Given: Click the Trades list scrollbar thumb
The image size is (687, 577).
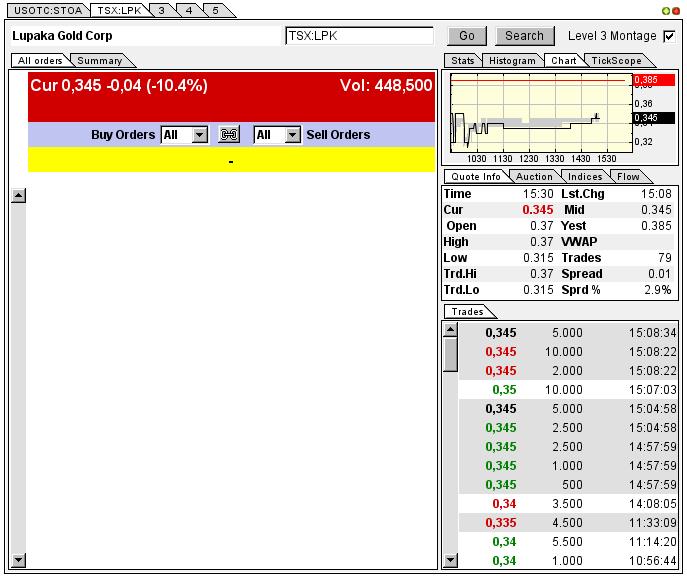Looking at the screenshot, I should pos(450,354).
